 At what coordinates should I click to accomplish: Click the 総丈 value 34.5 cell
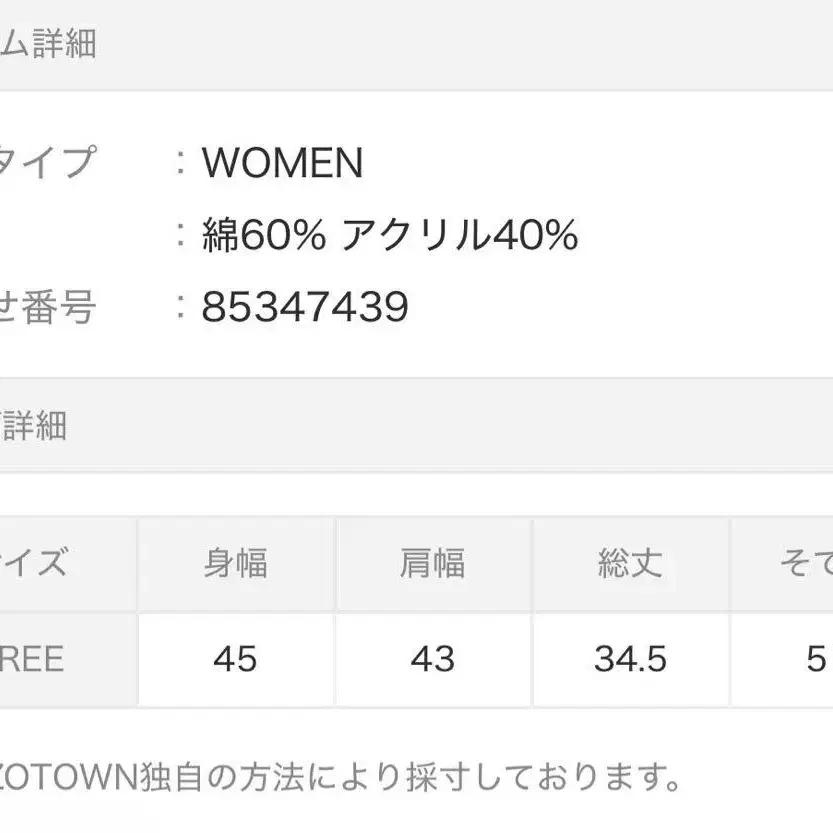pyautogui.click(x=630, y=659)
